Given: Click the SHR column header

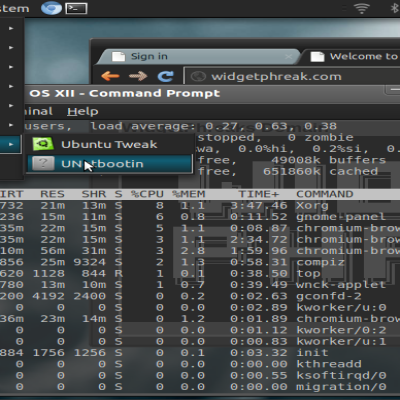Looking at the screenshot, I should point(94,194).
